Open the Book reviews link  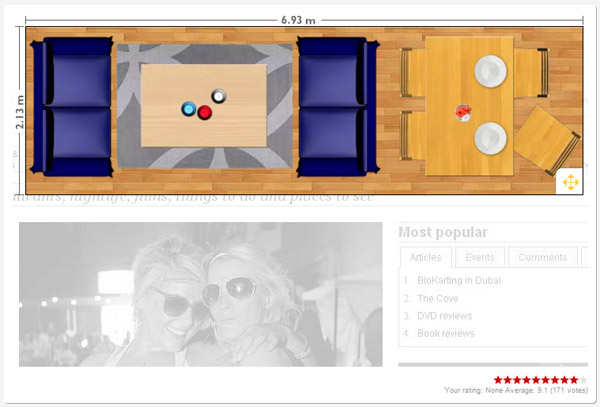446,334
